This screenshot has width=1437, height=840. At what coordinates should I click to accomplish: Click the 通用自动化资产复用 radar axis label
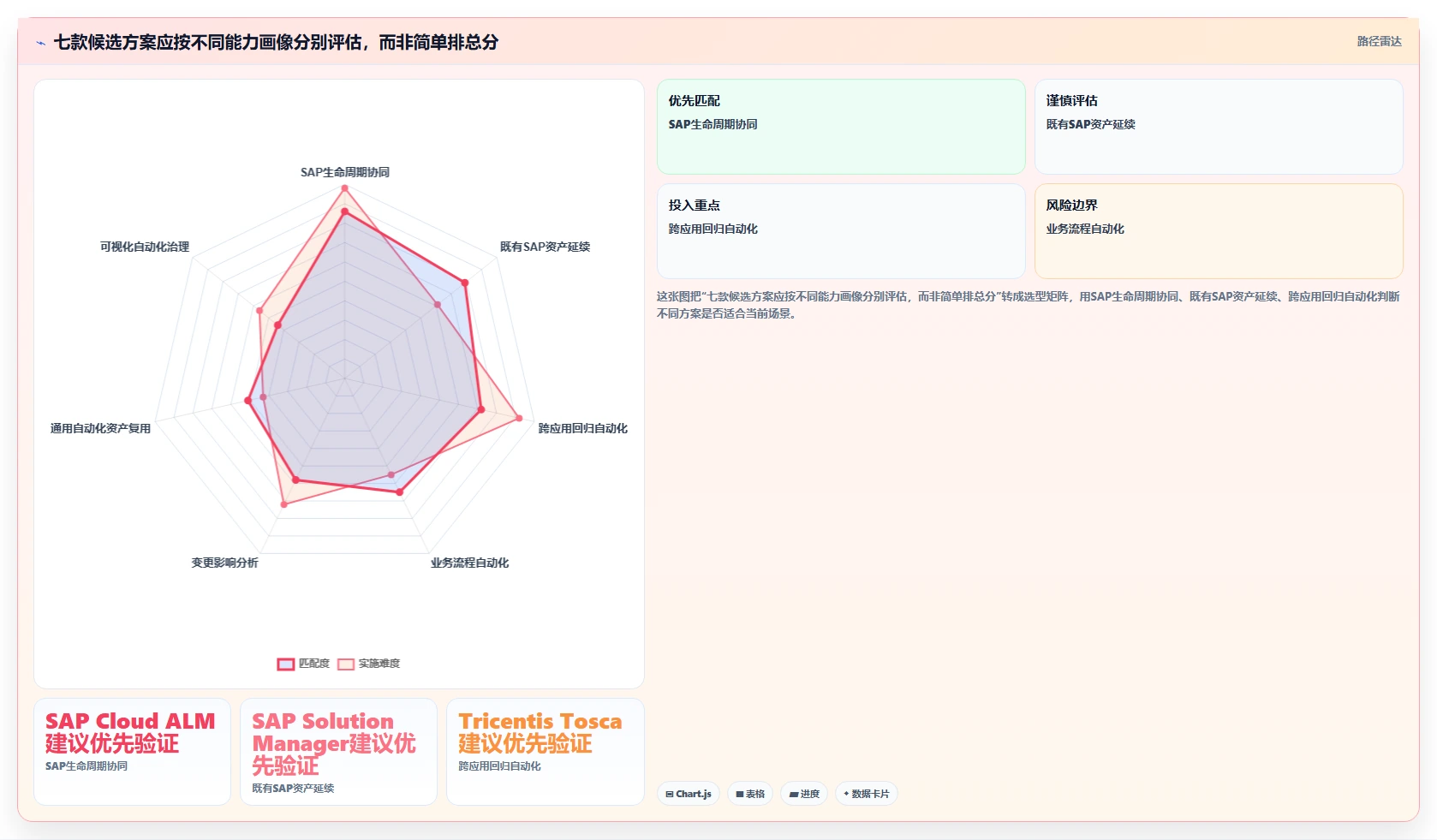pos(100,428)
